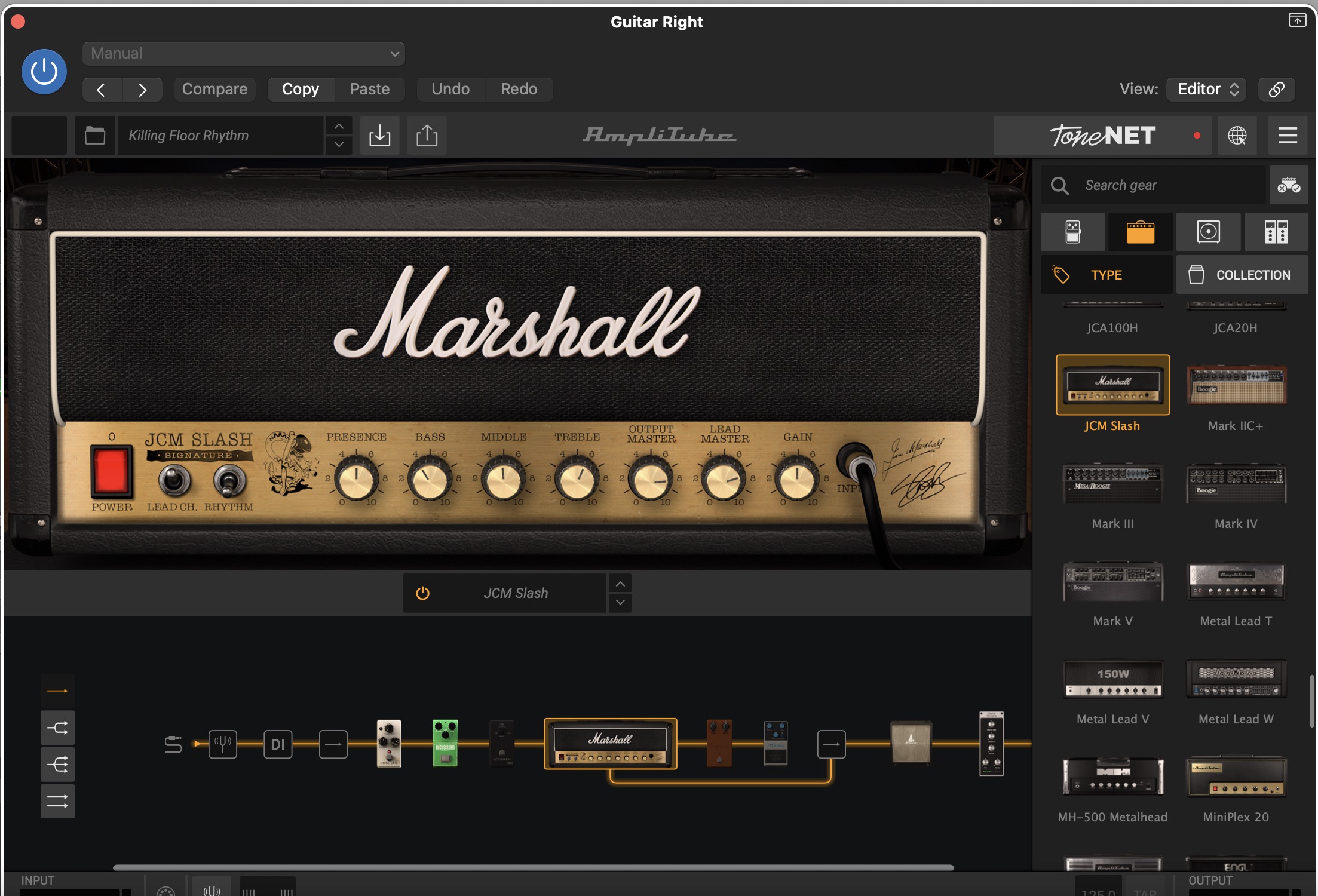Image resolution: width=1318 pixels, height=896 pixels.
Task: Select the green overdrive pedal in chain
Action: coord(445,743)
